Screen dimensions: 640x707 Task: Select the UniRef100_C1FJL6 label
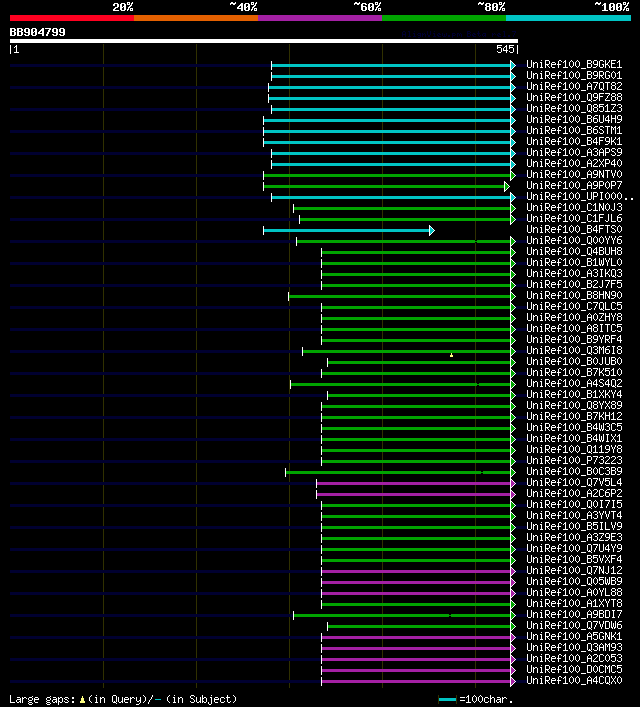click(x=574, y=218)
